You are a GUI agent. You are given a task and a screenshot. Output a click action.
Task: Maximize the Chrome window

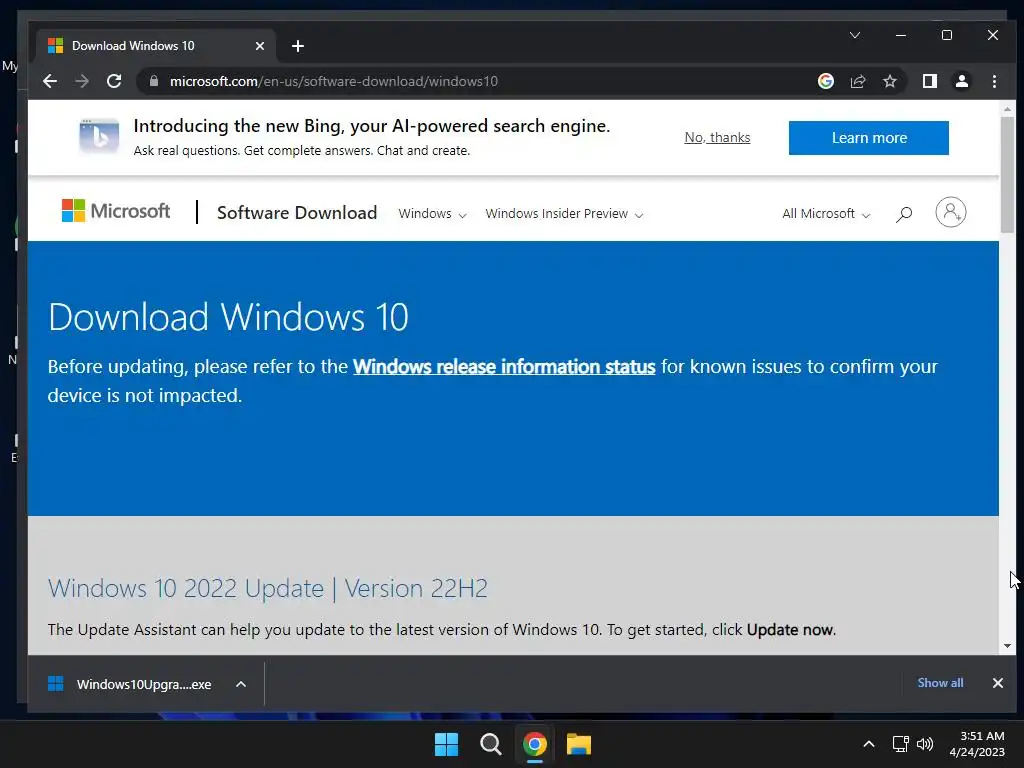947,35
